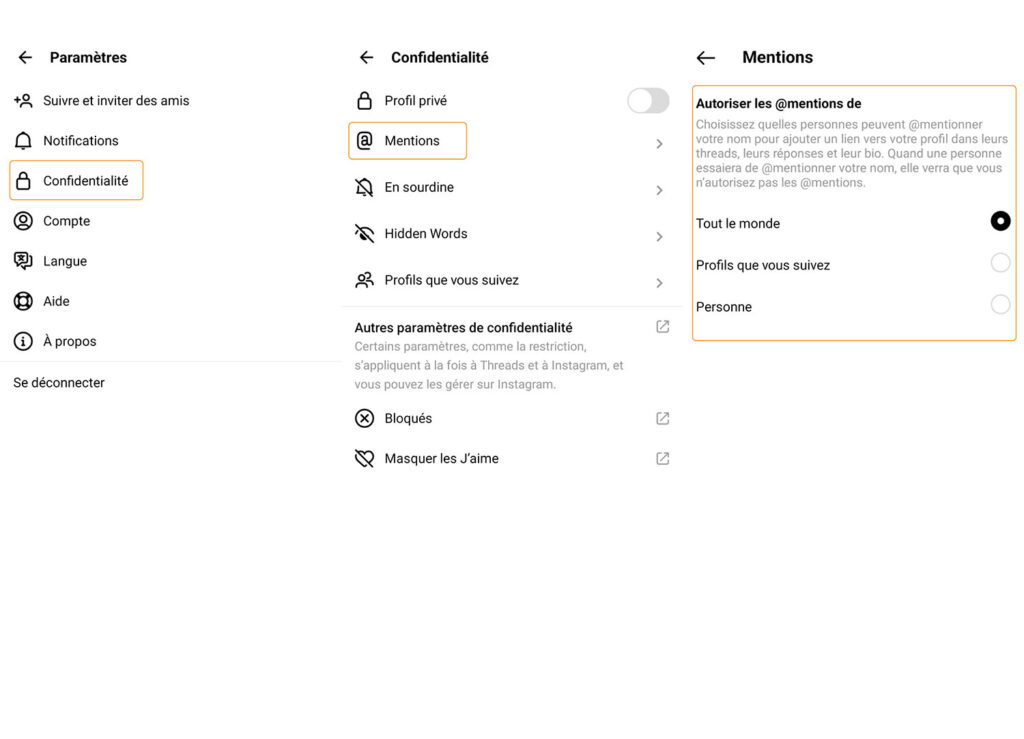1024x739 pixels.
Task: Click the bell icon beside Notifications
Action: coord(24,140)
